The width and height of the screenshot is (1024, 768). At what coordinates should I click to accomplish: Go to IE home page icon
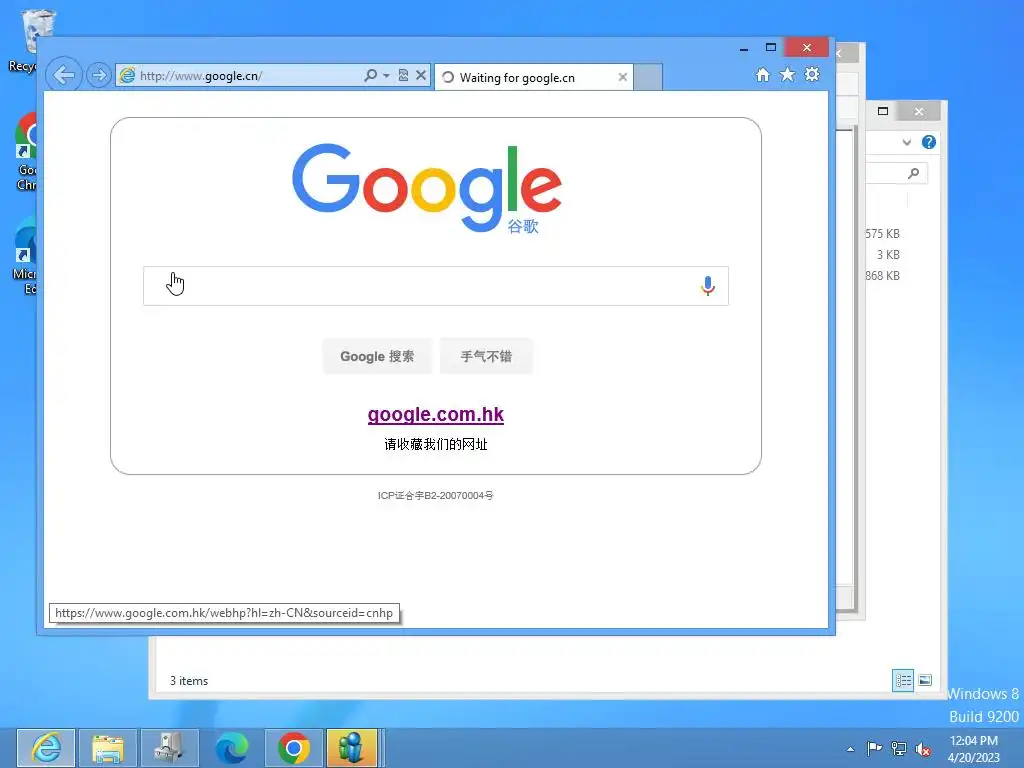pos(763,74)
